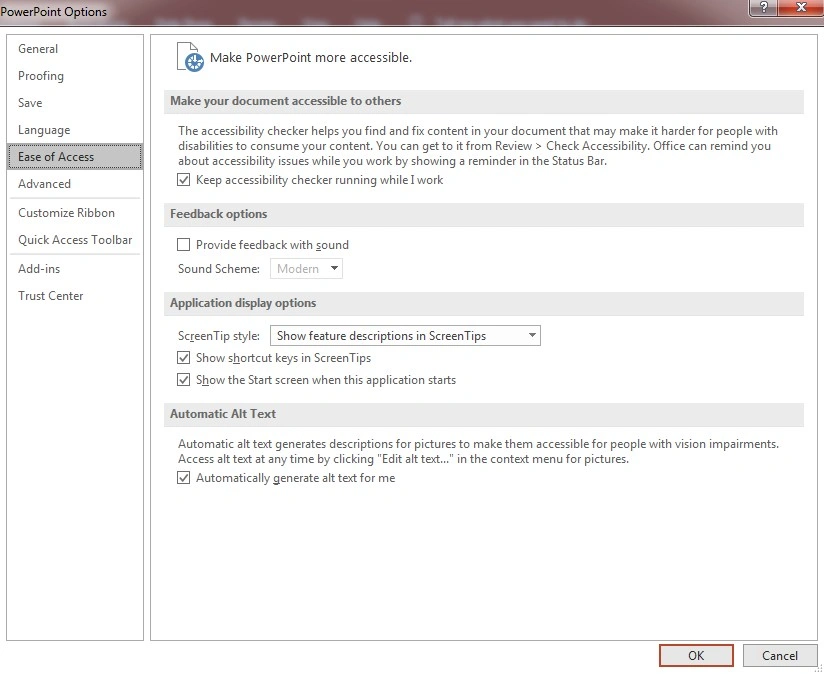This screenshot has width=824, height=674.
Task: Switch to the Language category
Action: tap(44, 130)
